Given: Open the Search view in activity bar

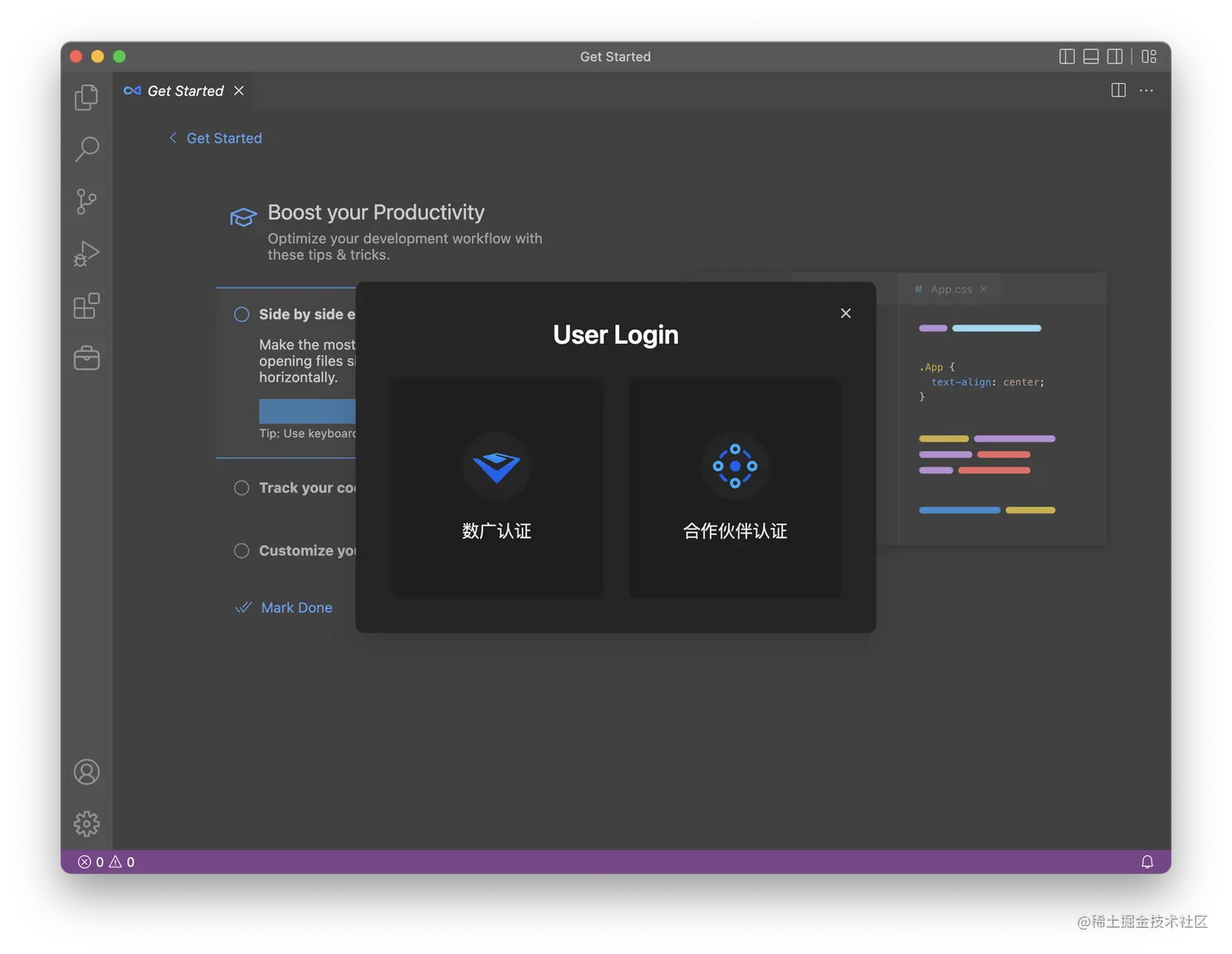Looking at the screenshot, I should 86,149.
